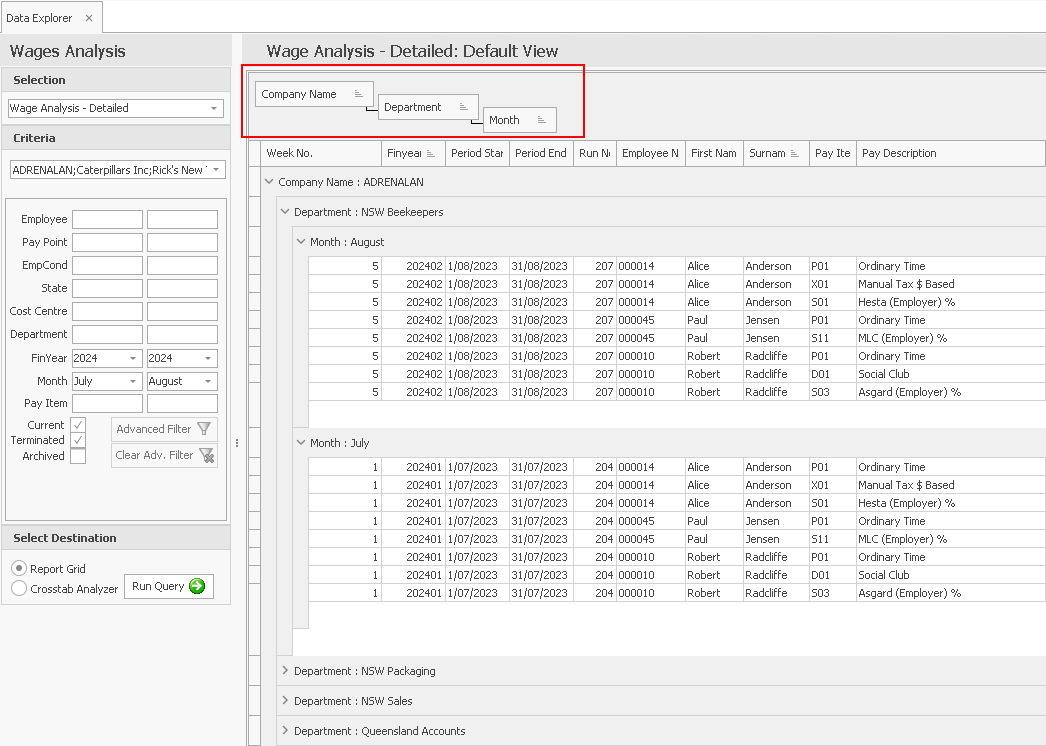Uncheck the Current employees checkbox
This screenshot has width=1046, height=746.
[78, 425]
